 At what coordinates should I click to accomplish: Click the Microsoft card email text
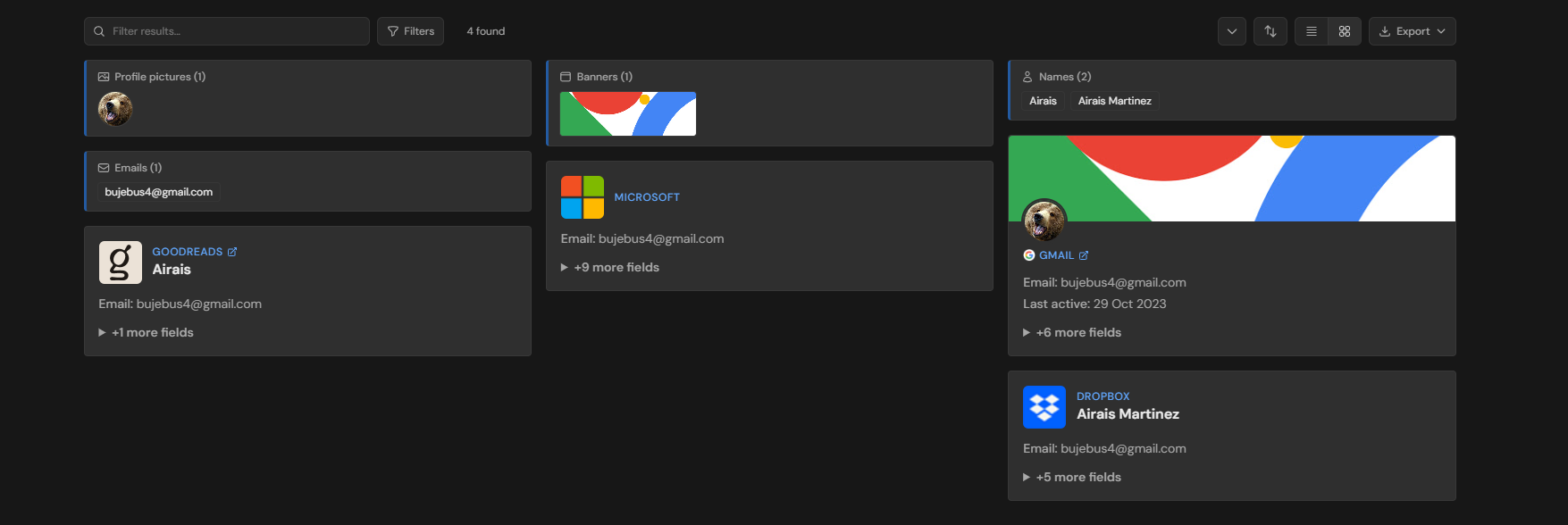pos(642,238)
